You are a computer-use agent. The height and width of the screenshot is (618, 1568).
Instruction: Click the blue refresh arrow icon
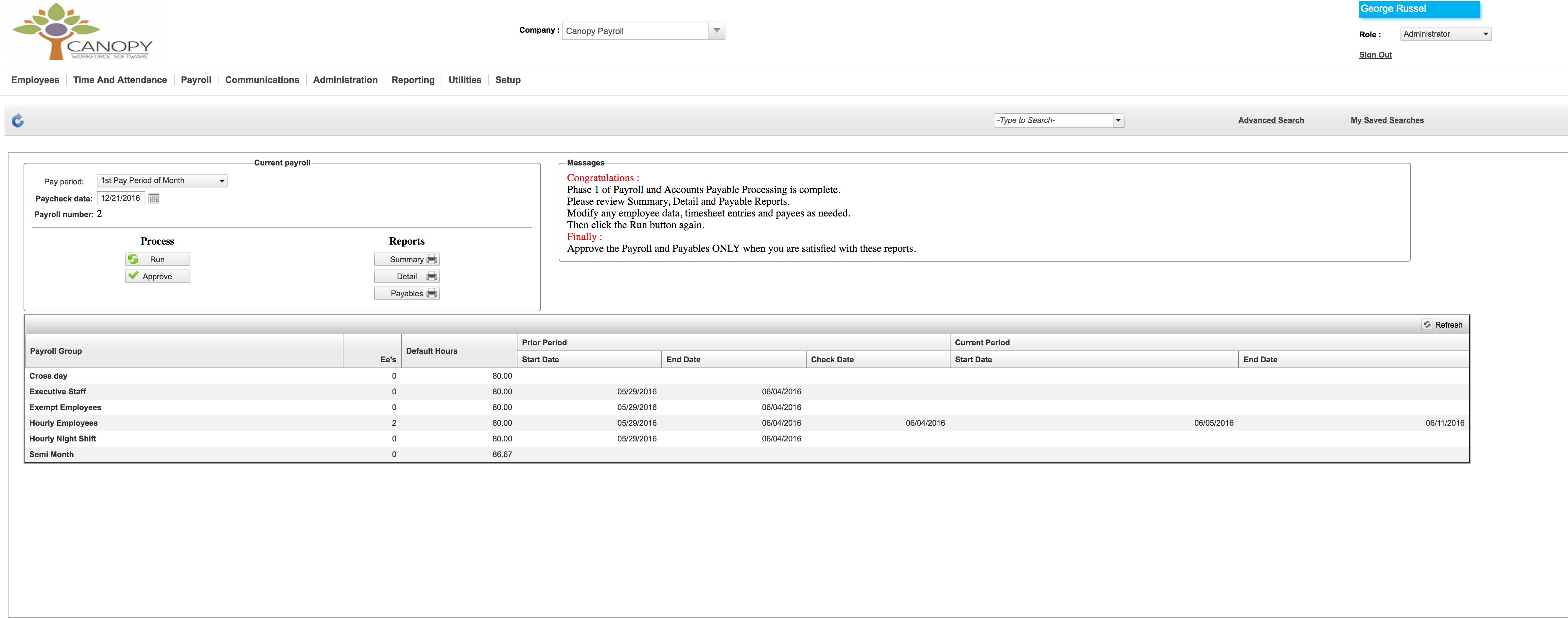[x=18, y=120]
